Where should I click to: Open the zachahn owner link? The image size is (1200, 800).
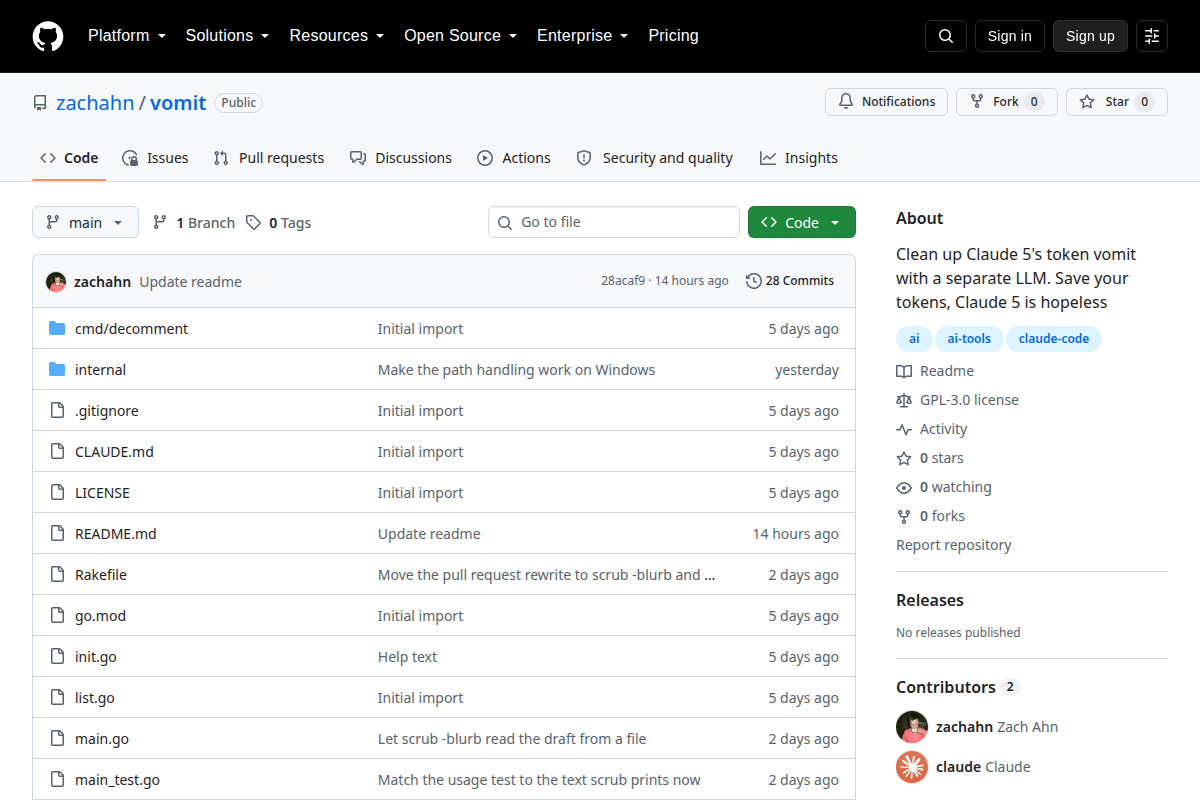[95, 102]
